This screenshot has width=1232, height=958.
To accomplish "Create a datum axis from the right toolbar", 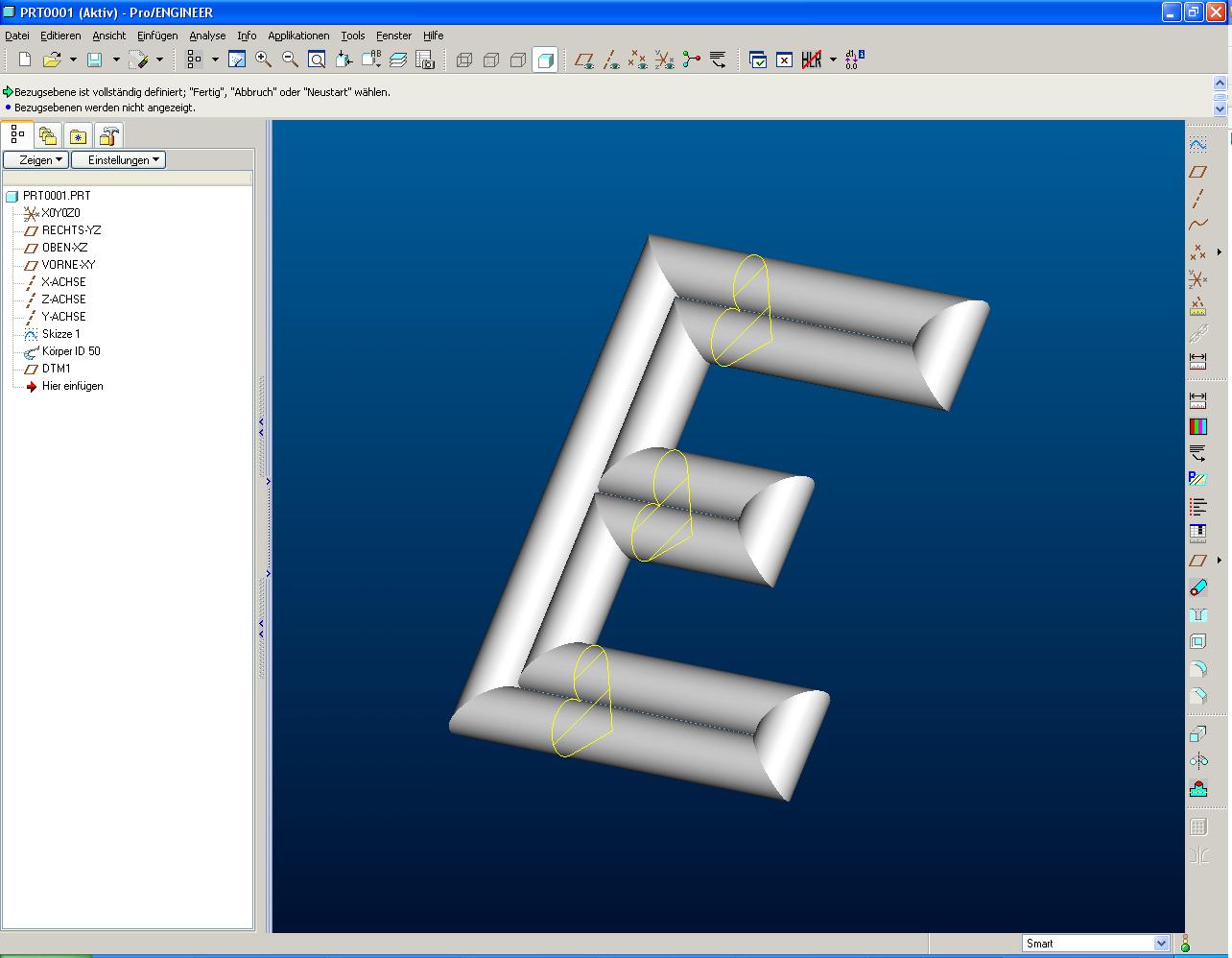I will 1197,199.
